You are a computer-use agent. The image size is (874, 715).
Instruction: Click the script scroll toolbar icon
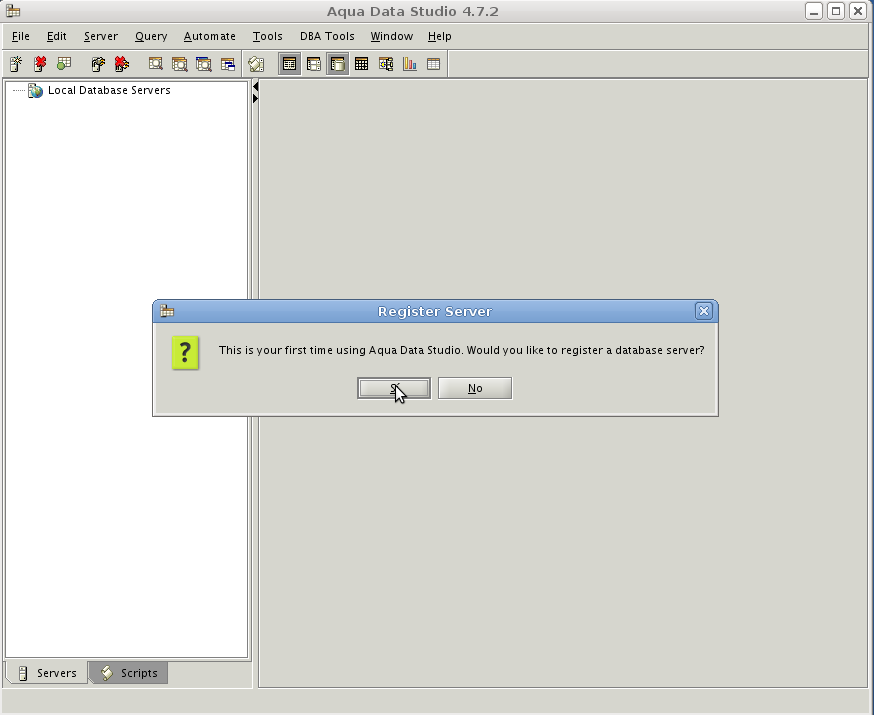pos(256,64)
